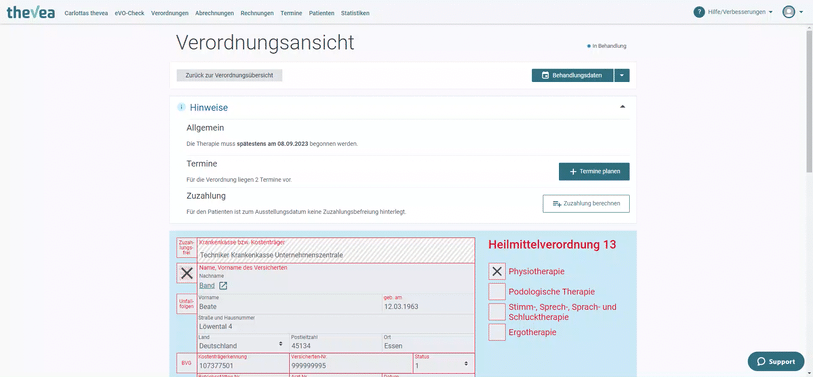Check the Podologische Therapie checkbox

[497, 291]
